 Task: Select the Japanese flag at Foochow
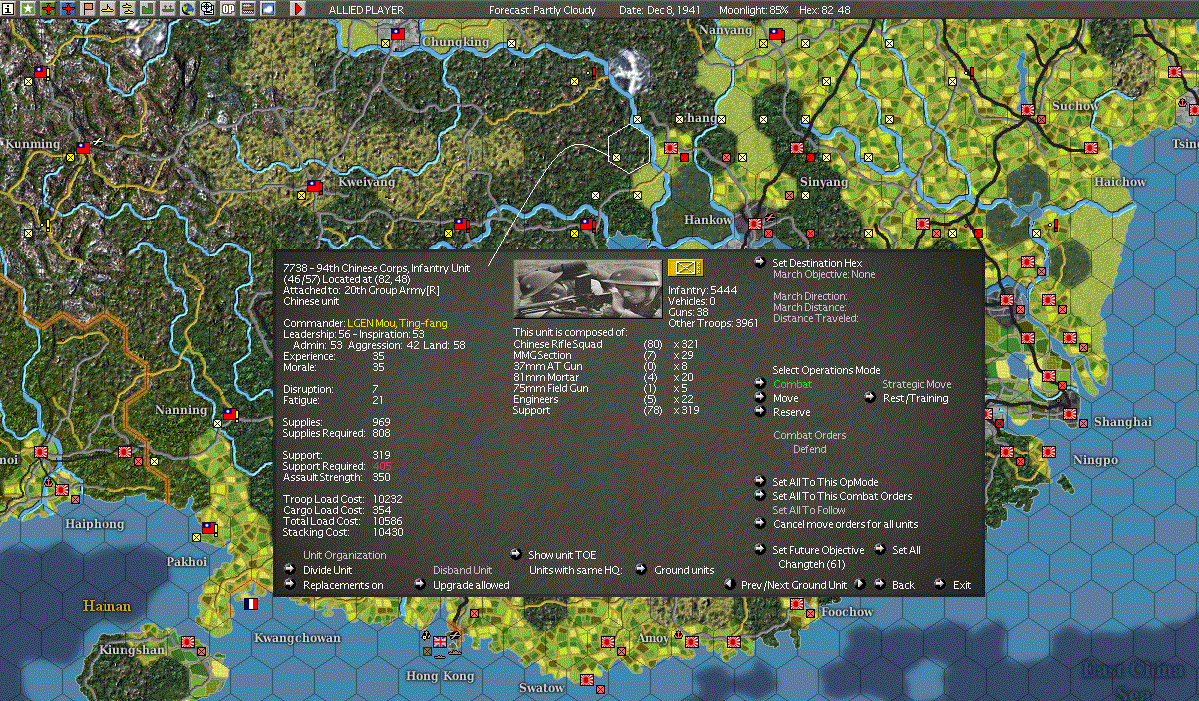pyautogui.click(x=796, y=604)
